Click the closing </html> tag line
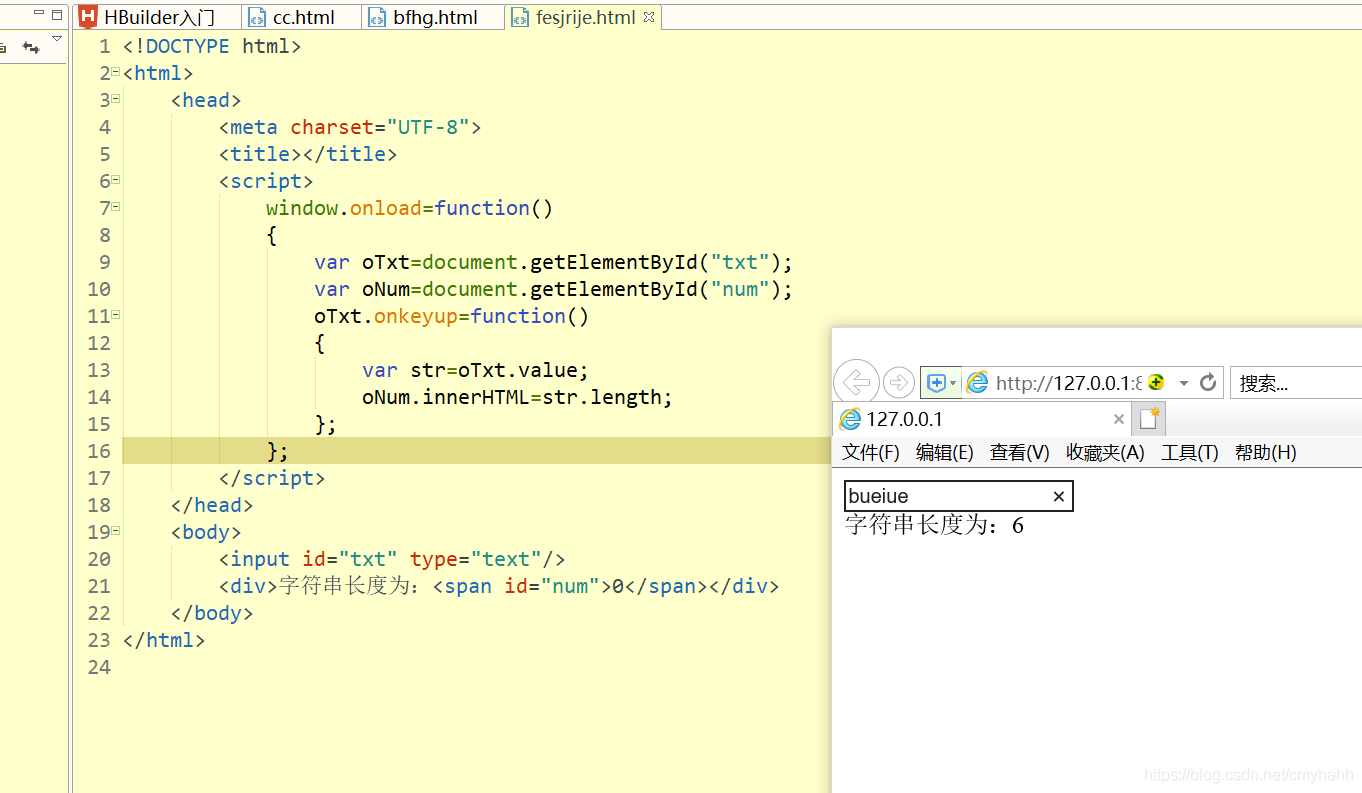This screenshot has height=793, width=1362. click(x=164, y=640)
